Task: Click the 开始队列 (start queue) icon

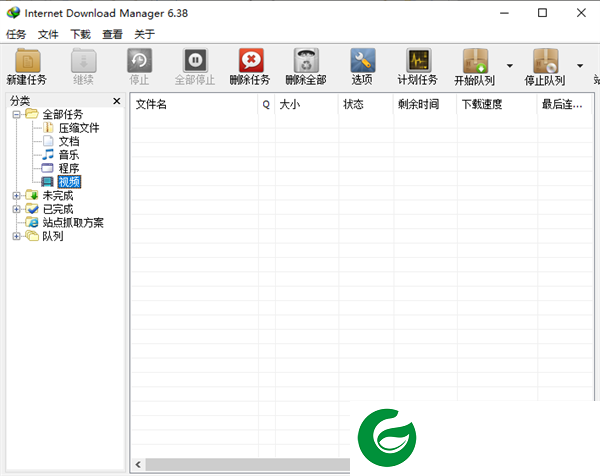Action: (475, 60)
